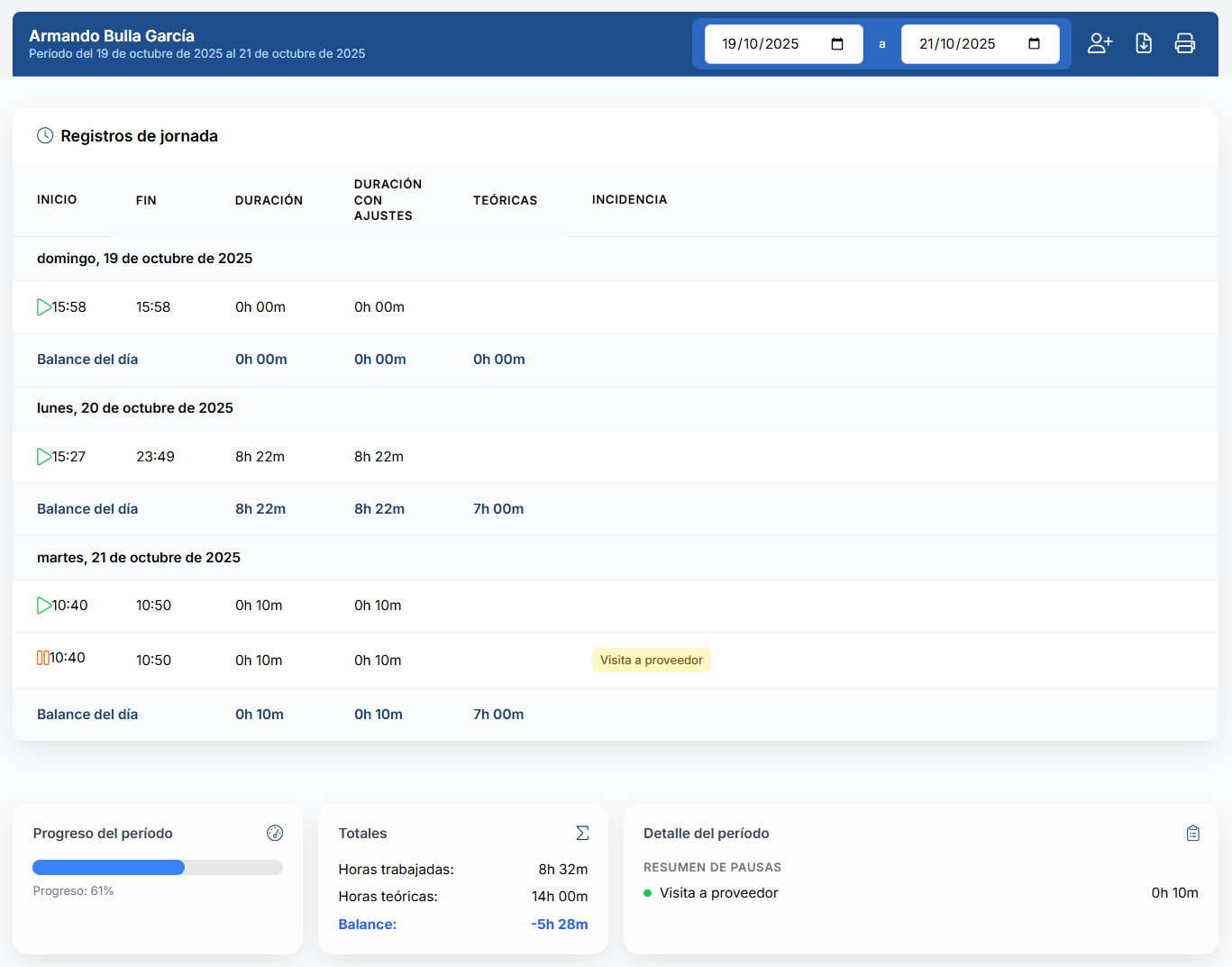Click the sigma icon in Totales card
Image resolution: width=1232 pixels, height=967 pixels.
tap(582, 833)
